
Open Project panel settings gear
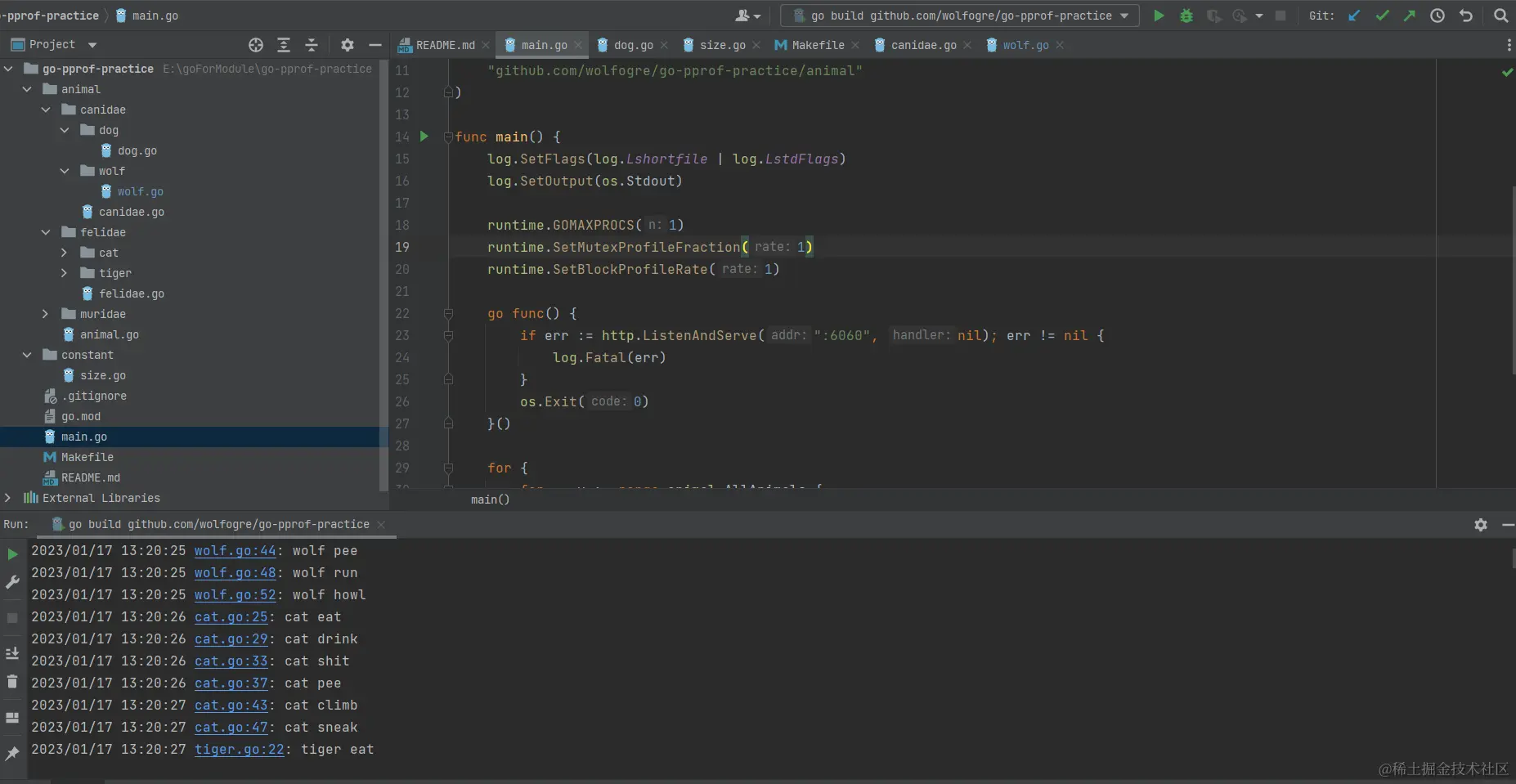click(348, 45)
